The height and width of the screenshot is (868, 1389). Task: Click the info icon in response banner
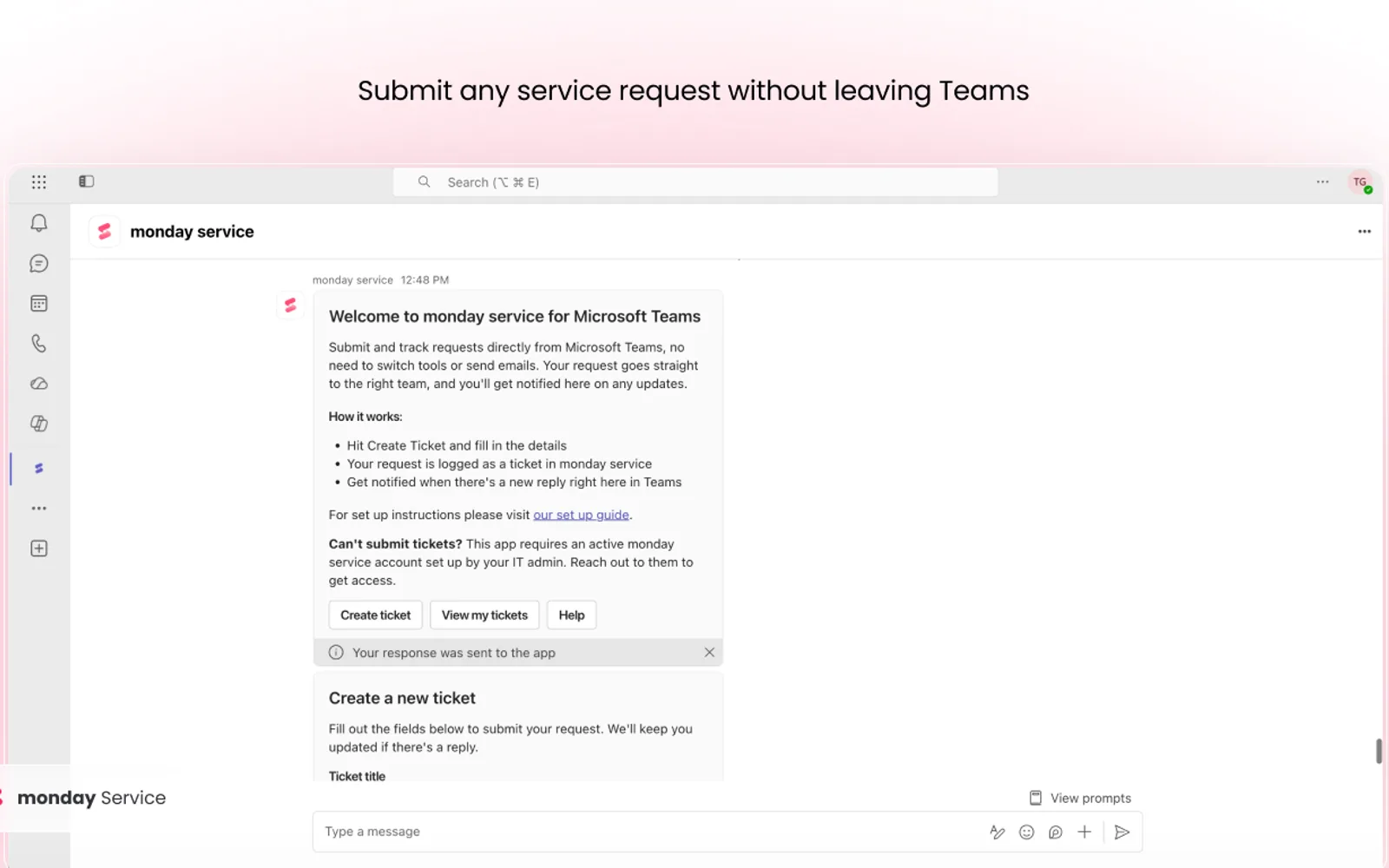click(336, 653)
